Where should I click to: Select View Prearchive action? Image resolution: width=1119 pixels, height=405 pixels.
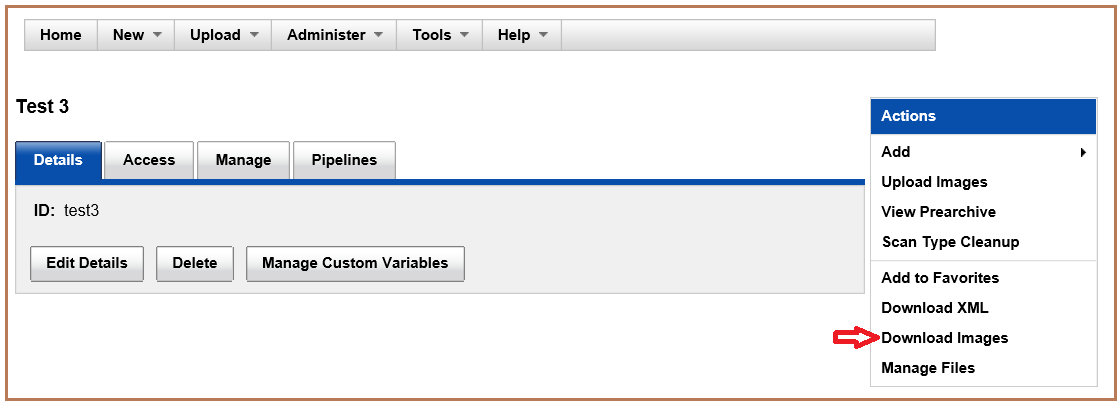coord(938,212)
